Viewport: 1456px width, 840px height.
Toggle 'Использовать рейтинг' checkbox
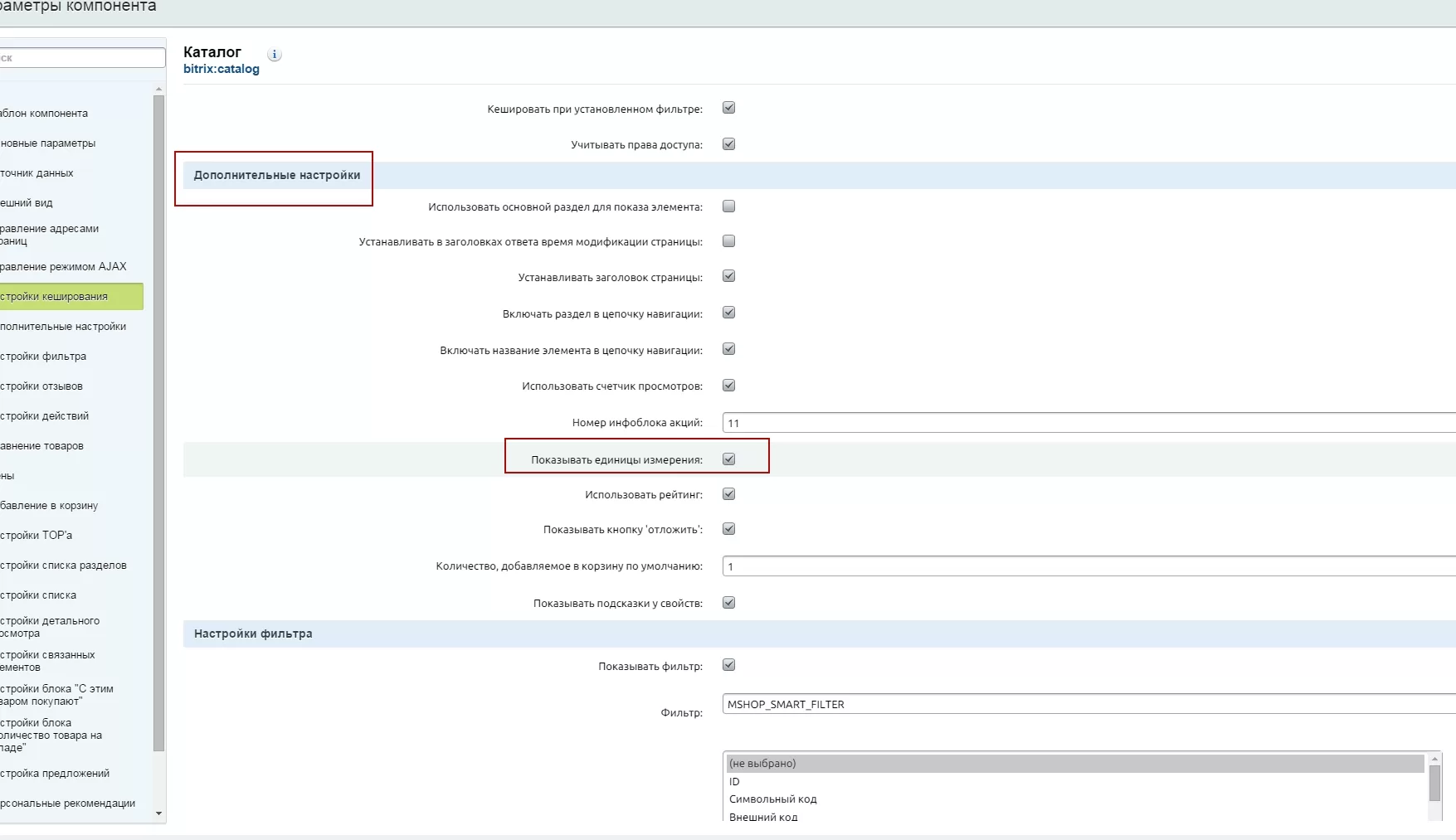pyautogui.click(x=729, y=494)
